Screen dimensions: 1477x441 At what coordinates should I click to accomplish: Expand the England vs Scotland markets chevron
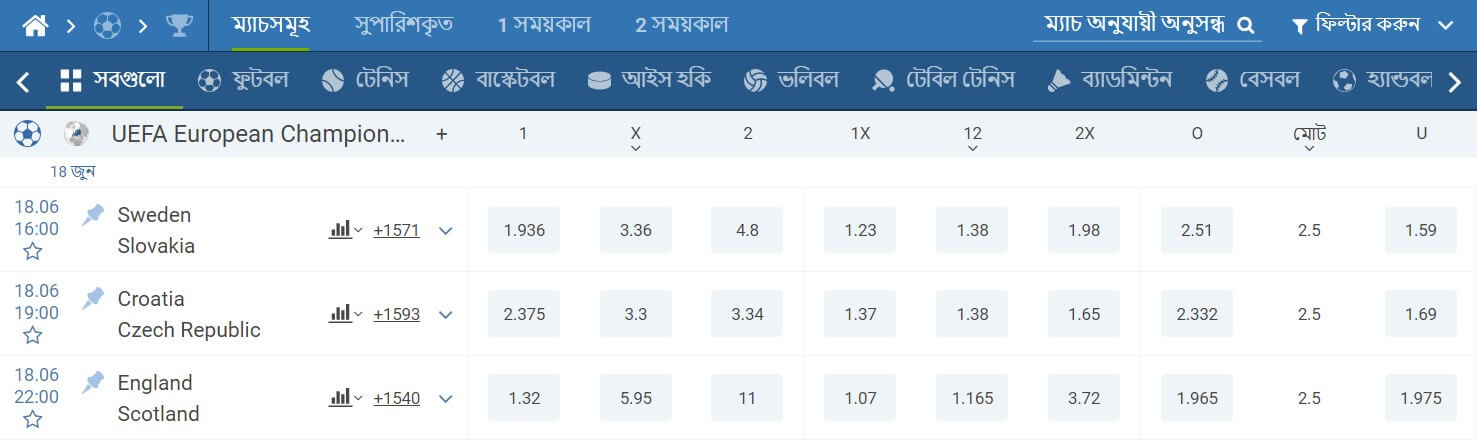coord(446,399)
